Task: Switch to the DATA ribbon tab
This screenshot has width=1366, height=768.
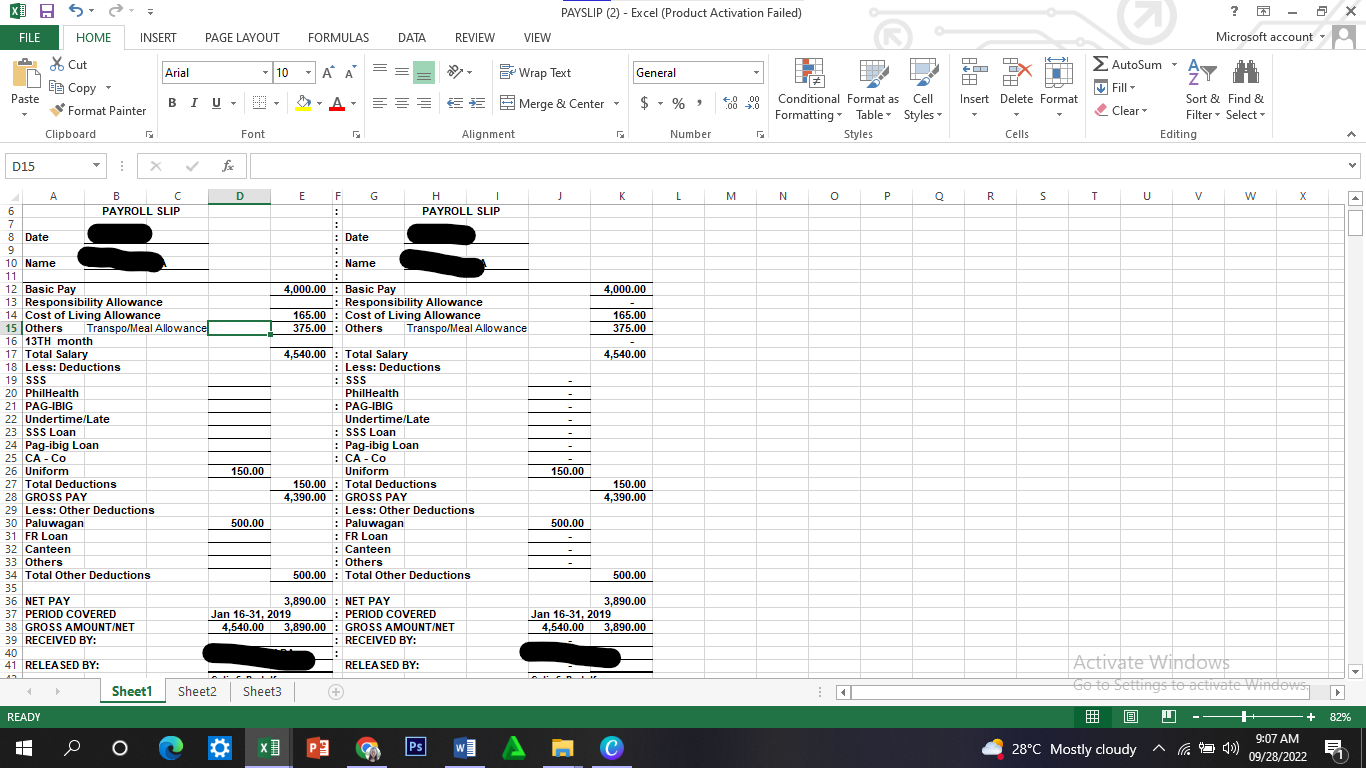Action: (x=412, y=37)
